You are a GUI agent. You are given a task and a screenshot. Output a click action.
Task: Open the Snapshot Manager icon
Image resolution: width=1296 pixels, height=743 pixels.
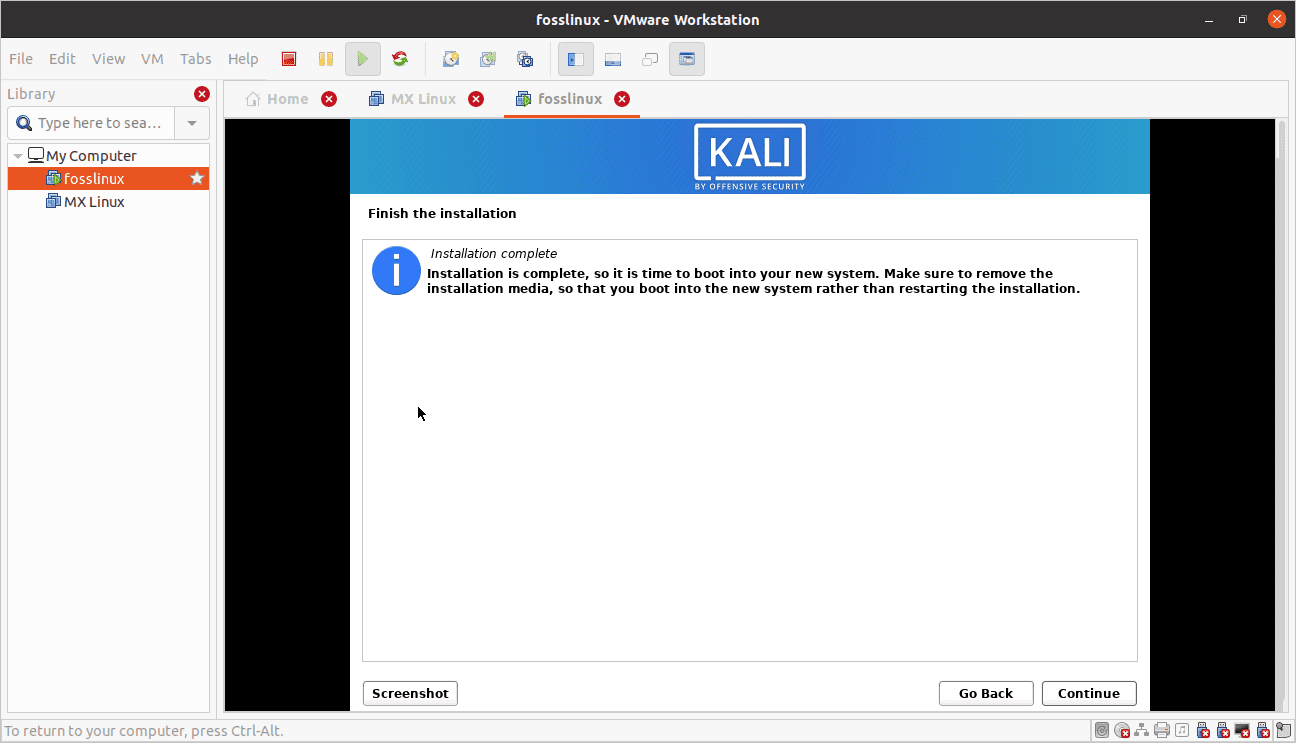point(525,59)
